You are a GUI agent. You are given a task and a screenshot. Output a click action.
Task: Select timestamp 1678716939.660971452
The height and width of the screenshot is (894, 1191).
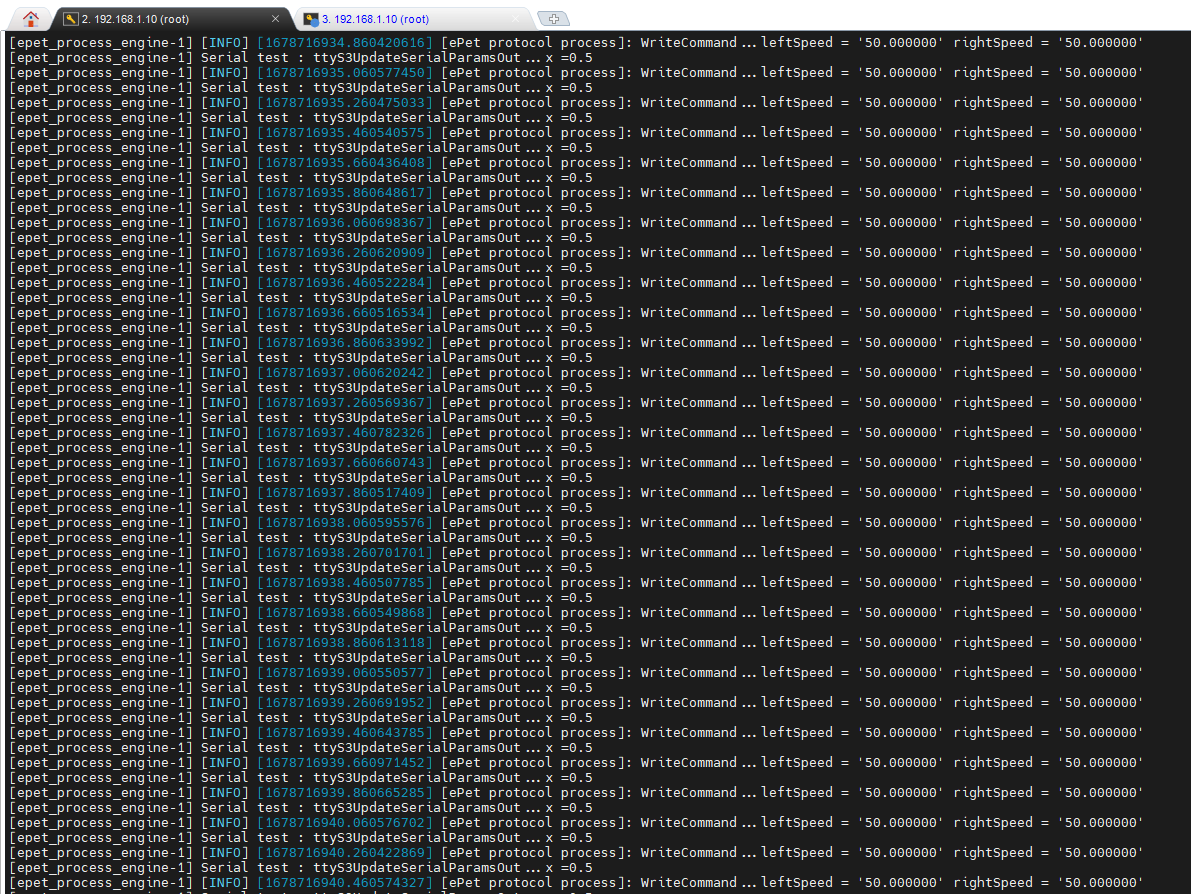click(x=345, y=763)
